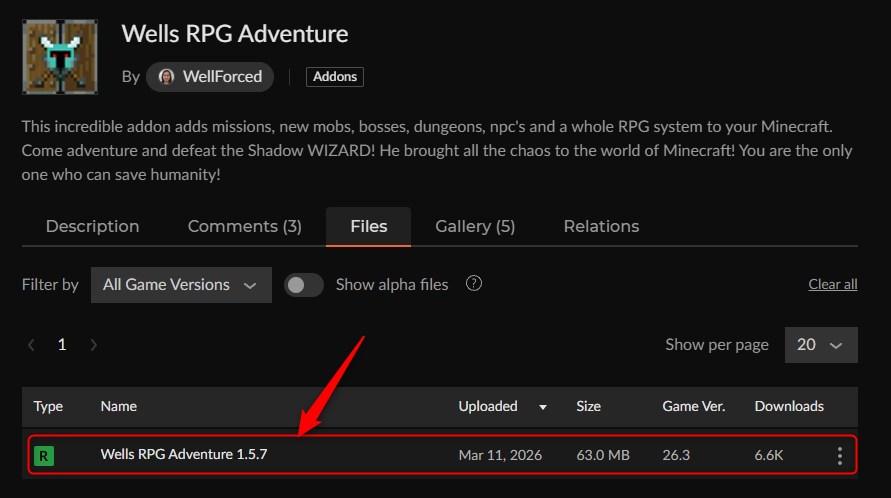Click the WellForced avatar icon
891x498 pixels.
pos(166,77)
